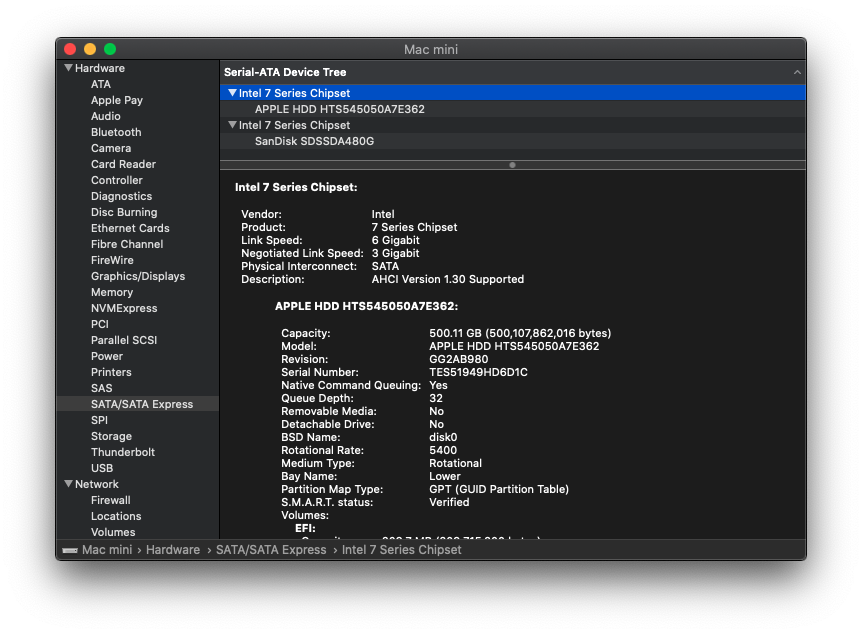Select the APPLE HDD HTS545050A7E362 device row
Screen dimensions: 862x634
512,109
